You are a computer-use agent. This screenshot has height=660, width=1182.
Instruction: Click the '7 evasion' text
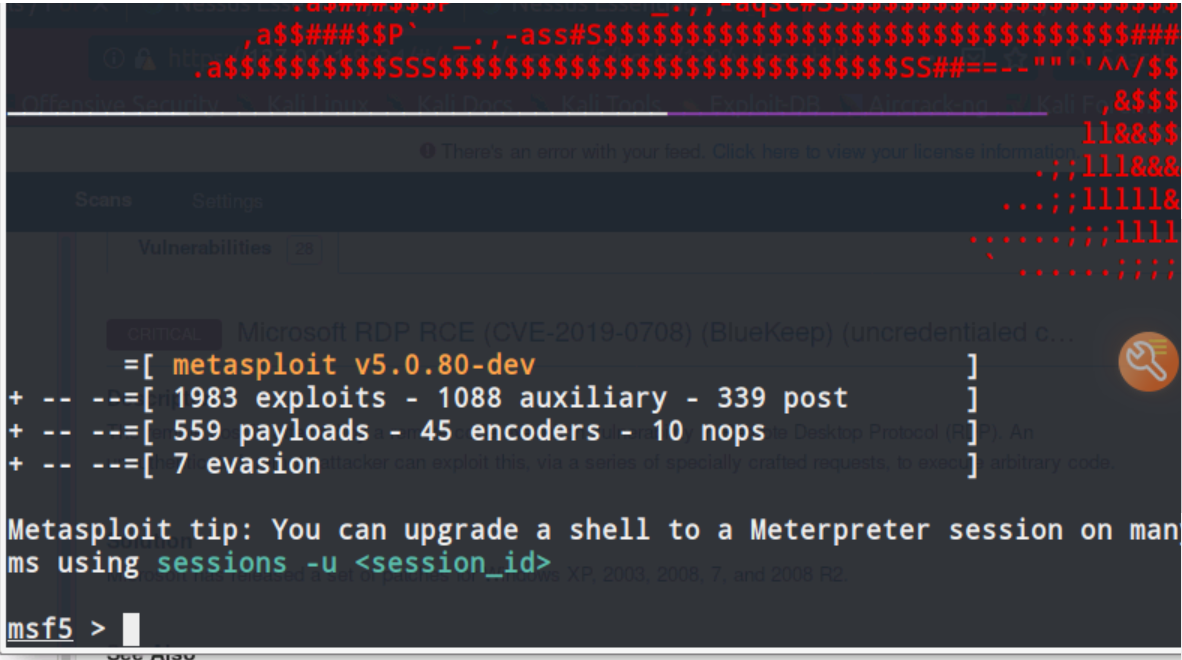(247, 464)
